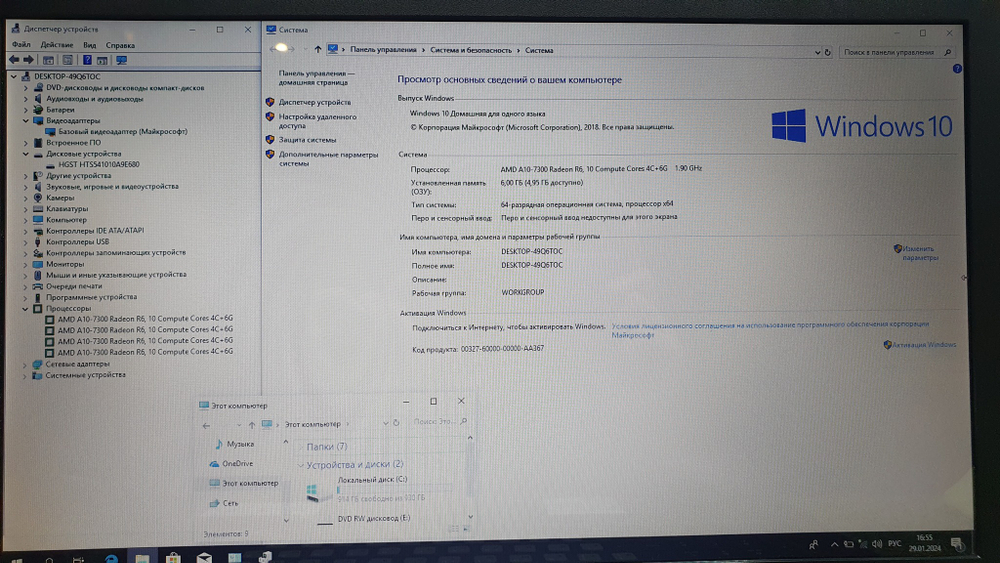Expand the Батареи category

pyautogui.click(x=26, y=110)
